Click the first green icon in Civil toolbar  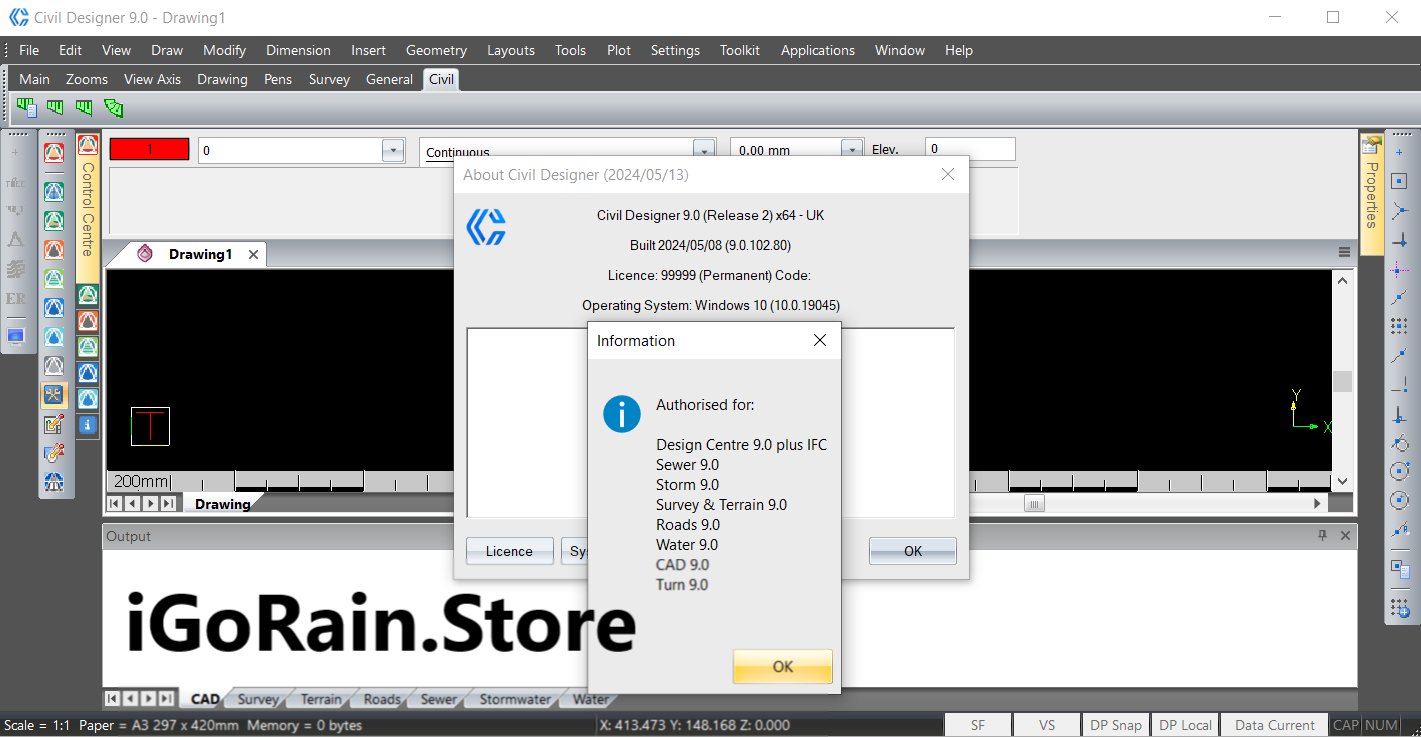pyautogui.click(x=26, y=107)
